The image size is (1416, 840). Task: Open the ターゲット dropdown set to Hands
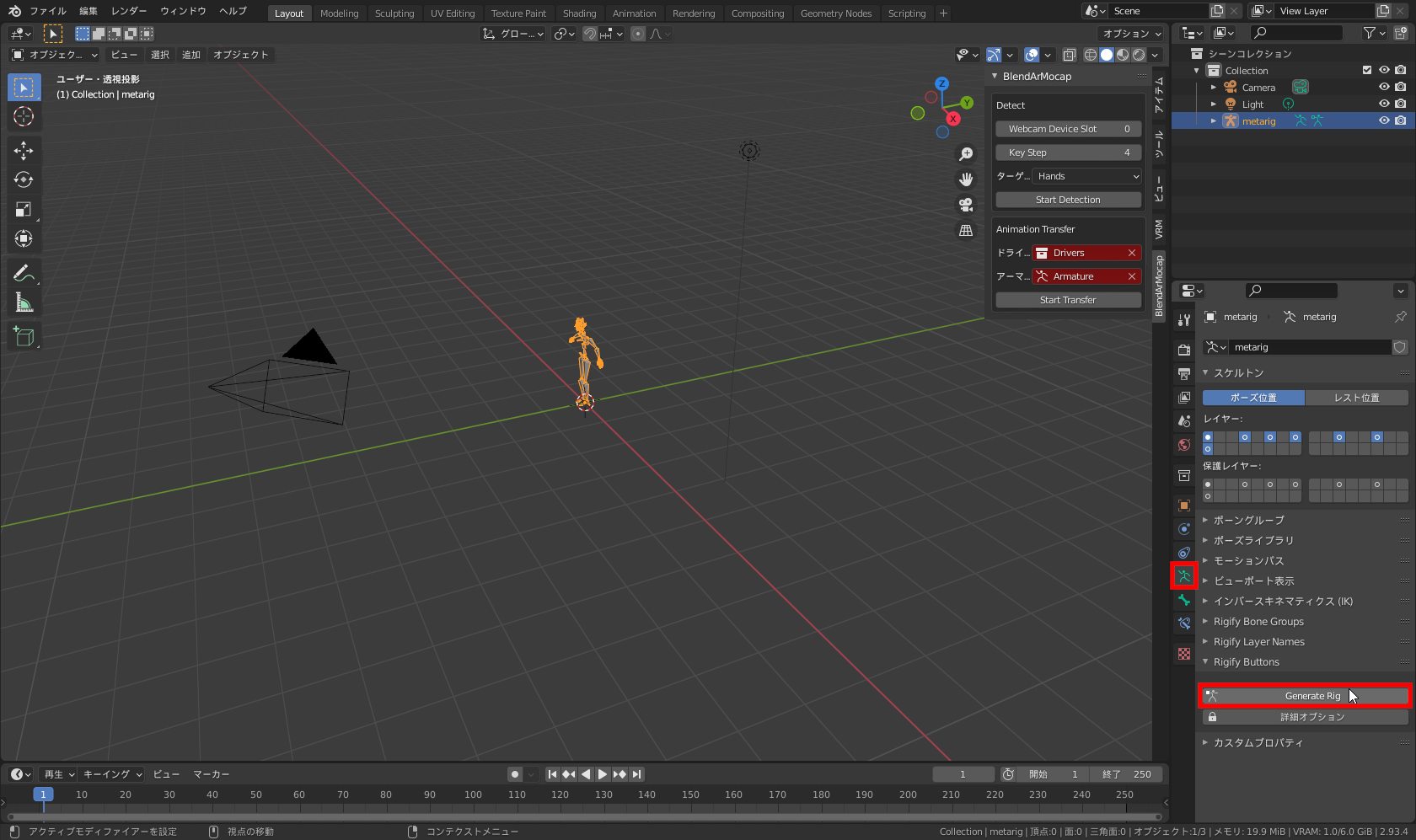click(1086, 176)
